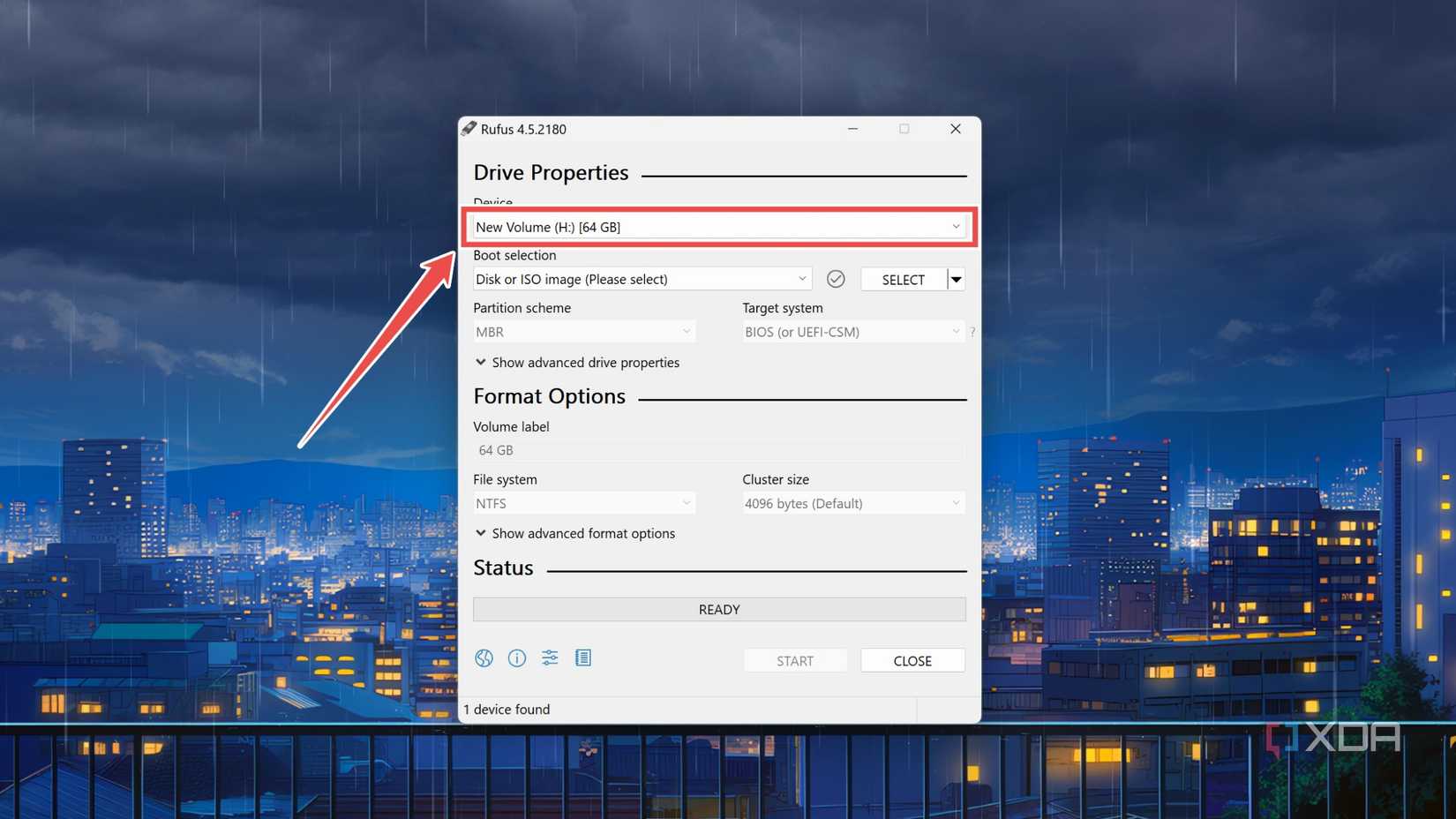Close the Rufus window via X

click(x=956, y=129)
